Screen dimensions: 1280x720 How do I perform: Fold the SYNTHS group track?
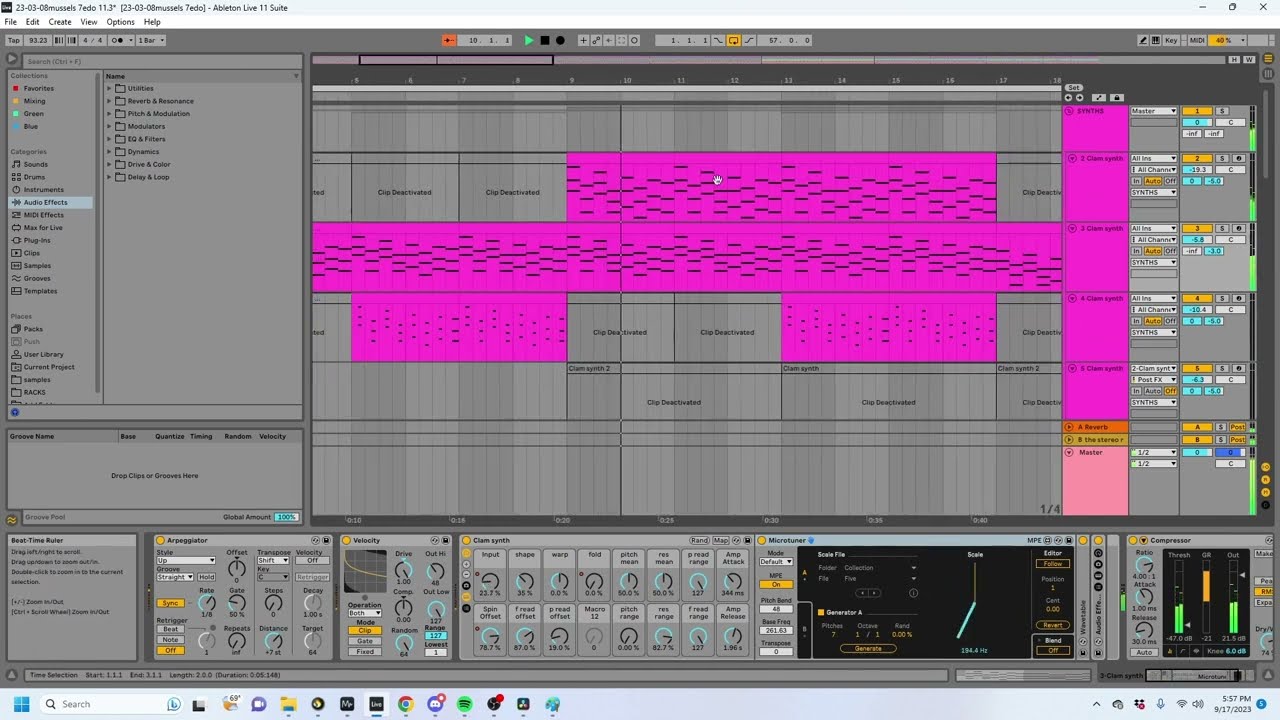coord(1069,111)
